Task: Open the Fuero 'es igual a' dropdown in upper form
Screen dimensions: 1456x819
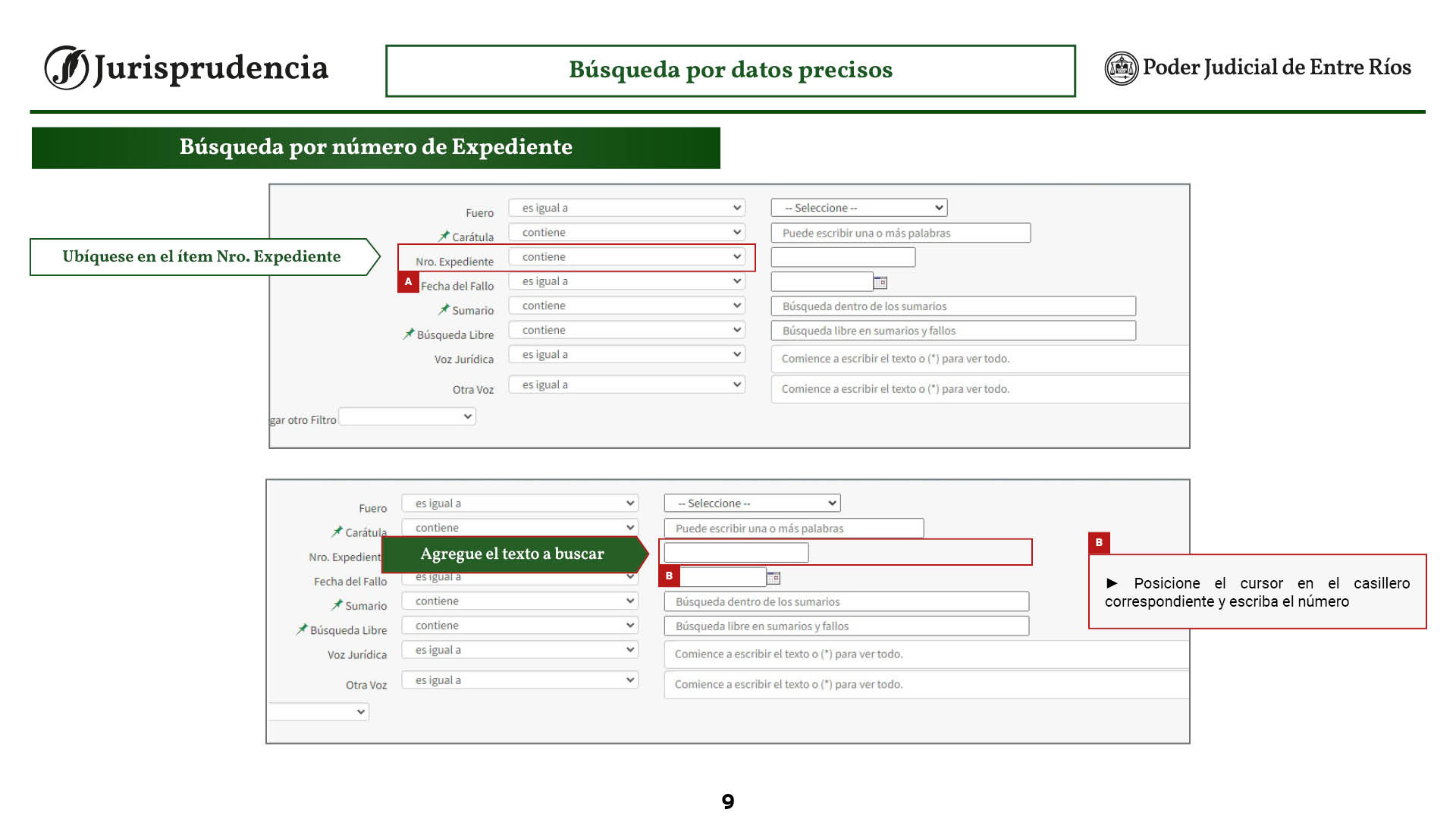Action: point(627,208)
